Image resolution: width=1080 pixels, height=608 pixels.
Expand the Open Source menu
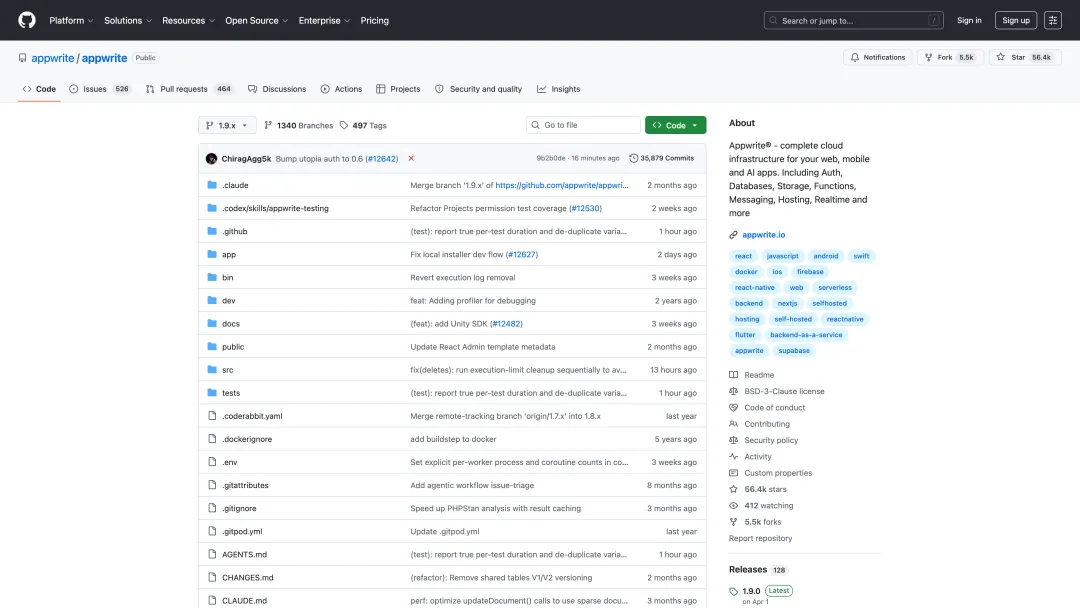point(256,21)
